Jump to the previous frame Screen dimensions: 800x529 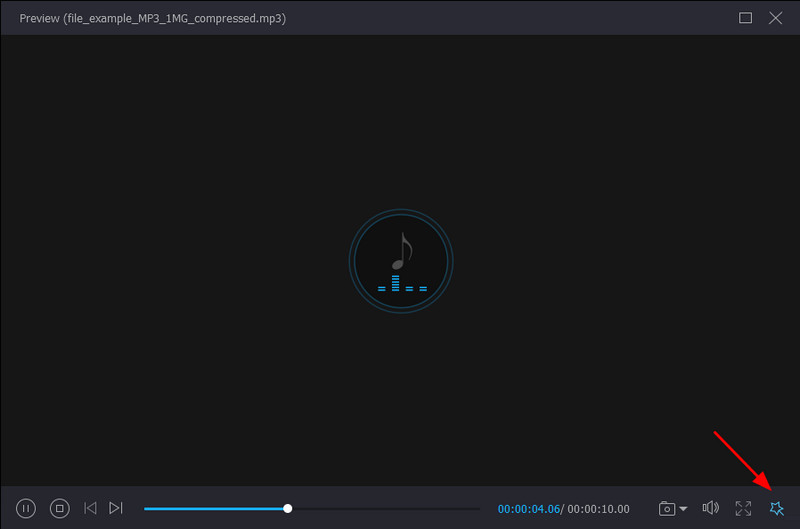tap(90, 508)
